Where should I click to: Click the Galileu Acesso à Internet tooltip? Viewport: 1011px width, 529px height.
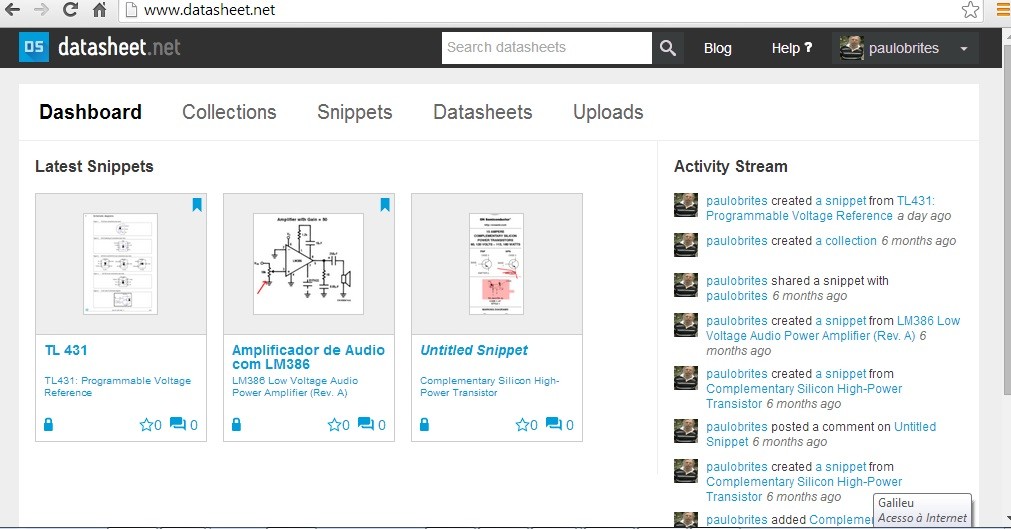click(922, 510)
